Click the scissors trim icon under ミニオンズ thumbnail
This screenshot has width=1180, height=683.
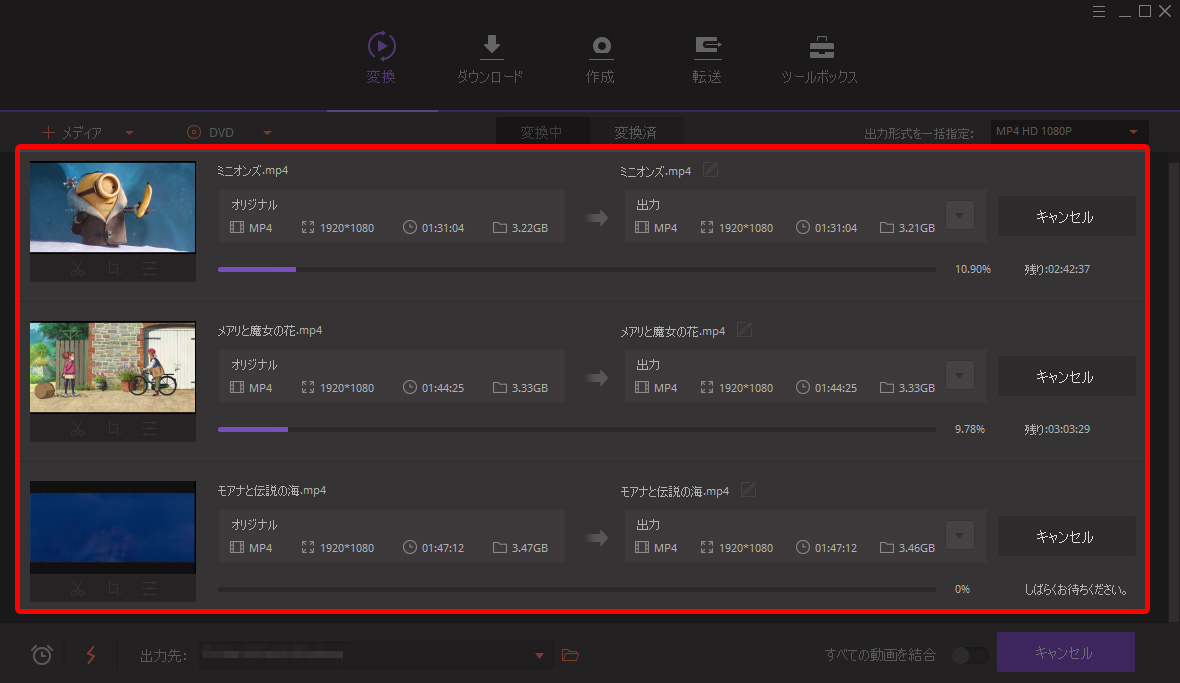[x=77, y=269]
